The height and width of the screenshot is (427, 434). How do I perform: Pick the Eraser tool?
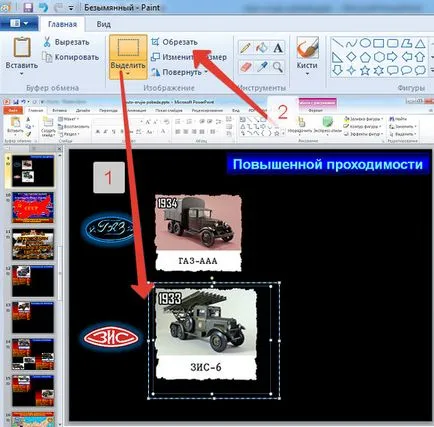coord(245,67)
